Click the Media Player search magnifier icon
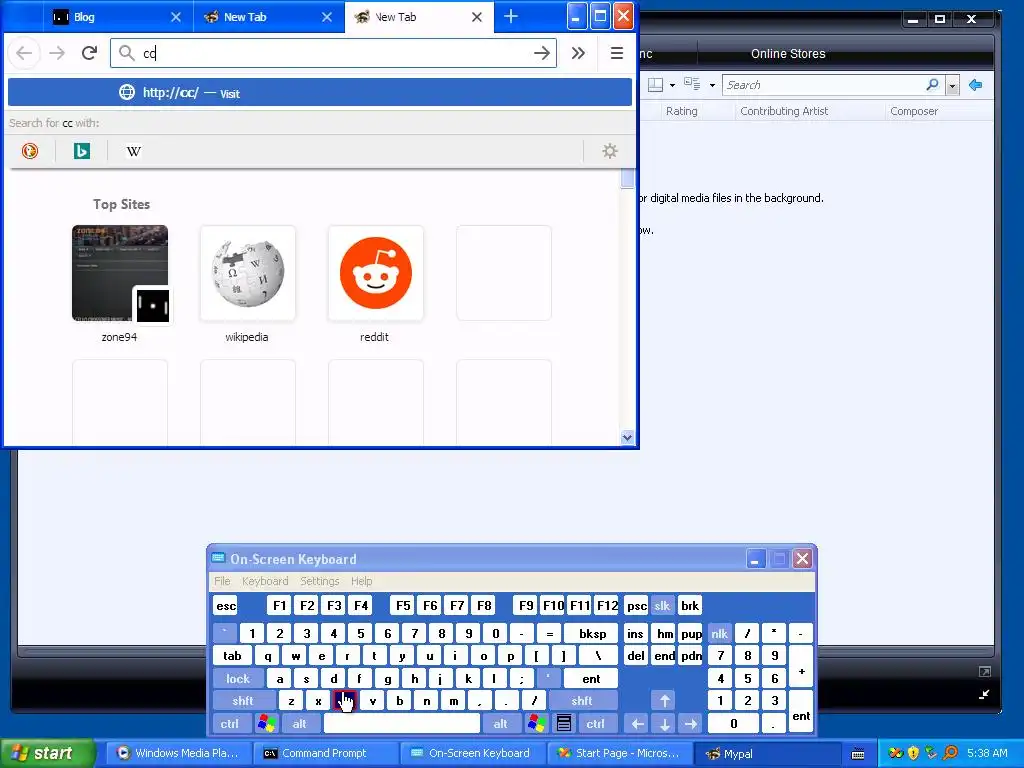 (933, 85)
